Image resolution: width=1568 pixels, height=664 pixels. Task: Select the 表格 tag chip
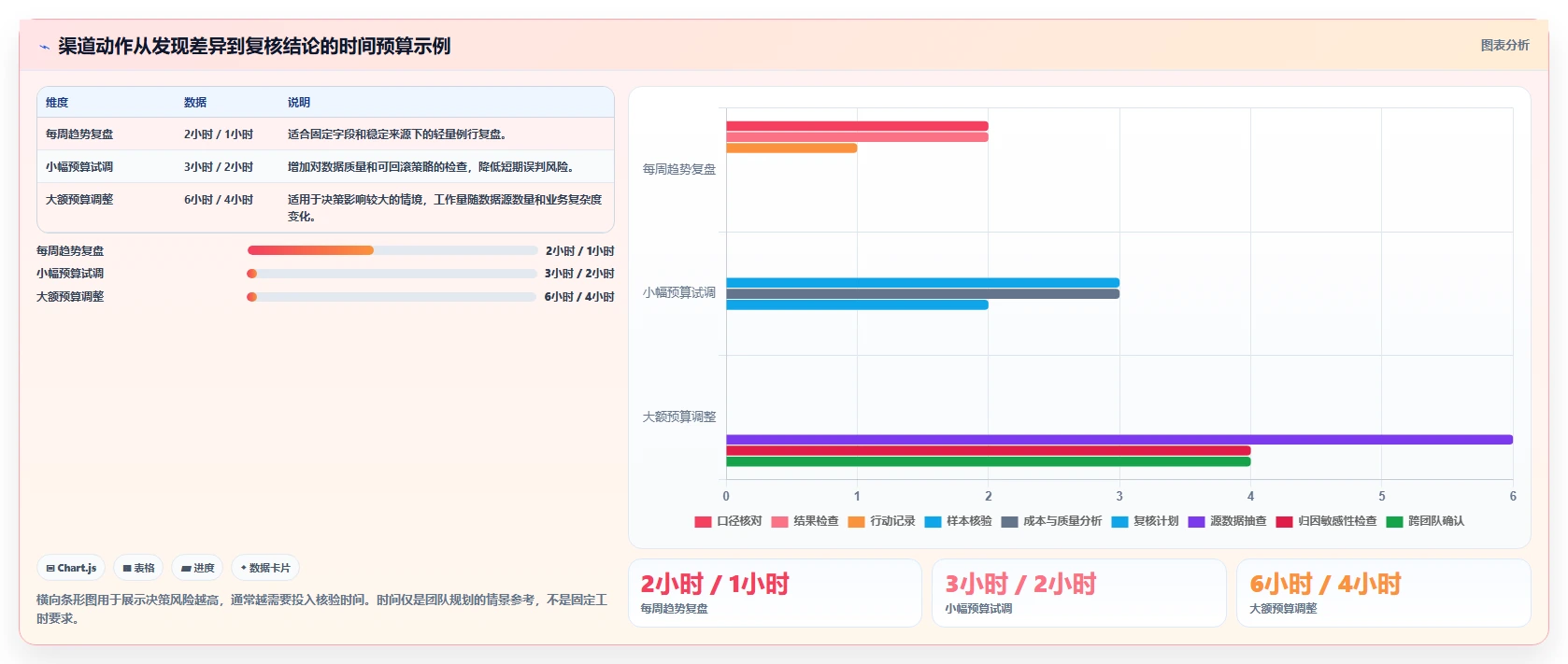[x=138, y=568]
